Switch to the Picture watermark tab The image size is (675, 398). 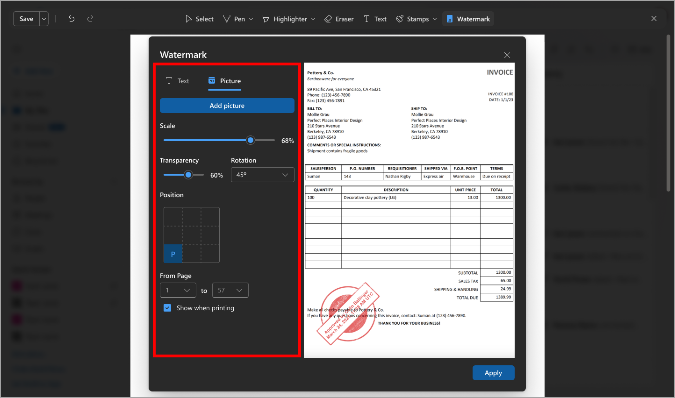(224, 81)
